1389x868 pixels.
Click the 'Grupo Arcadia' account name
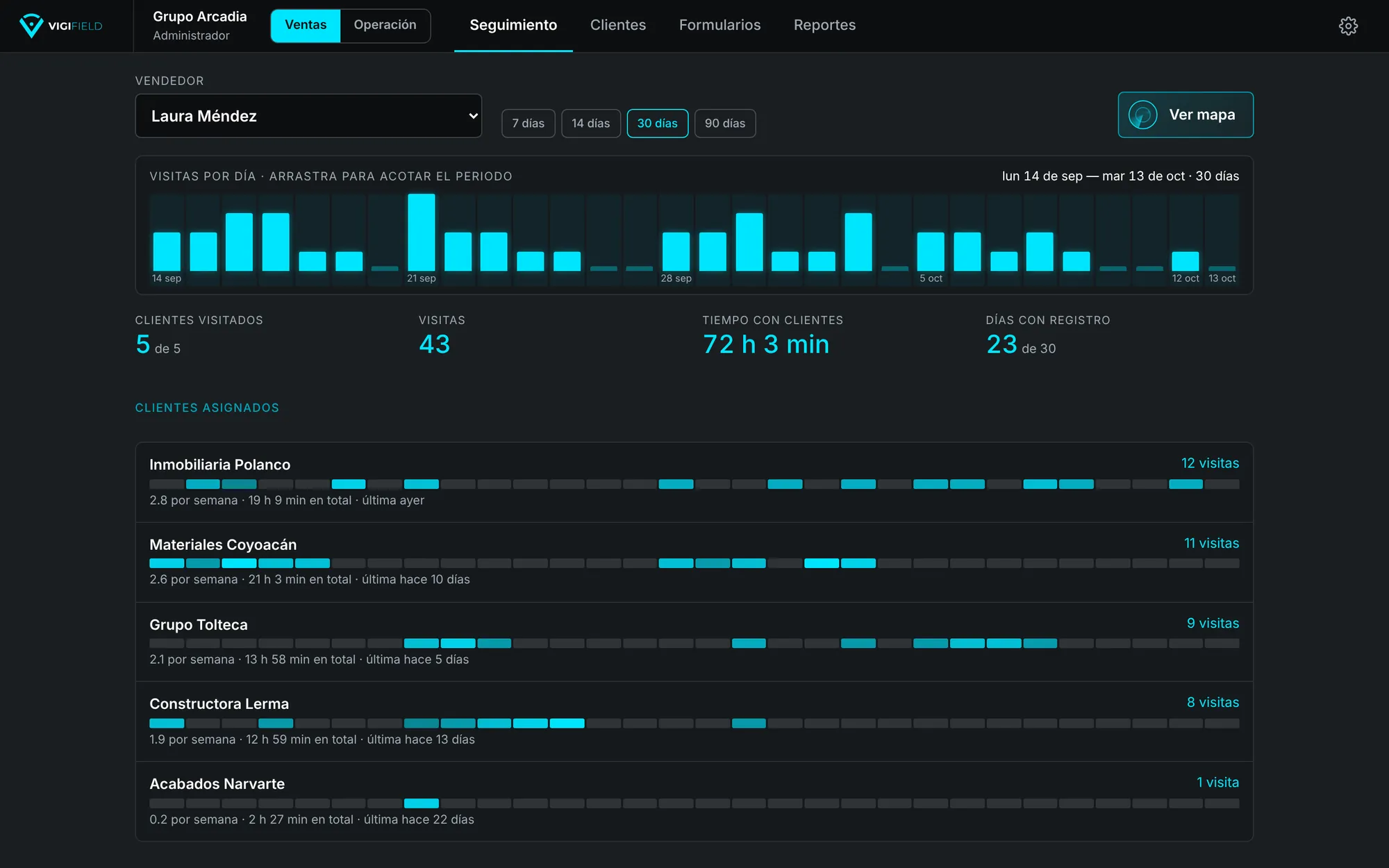click(x=200, y=16)
